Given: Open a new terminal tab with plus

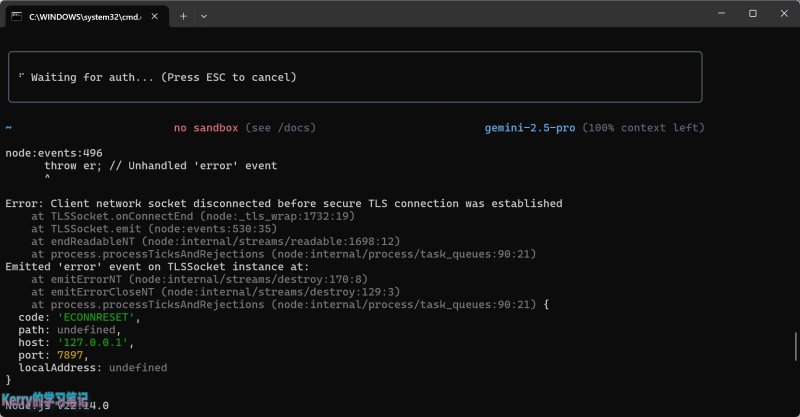Looking at the screenshot, I should 183,16.
